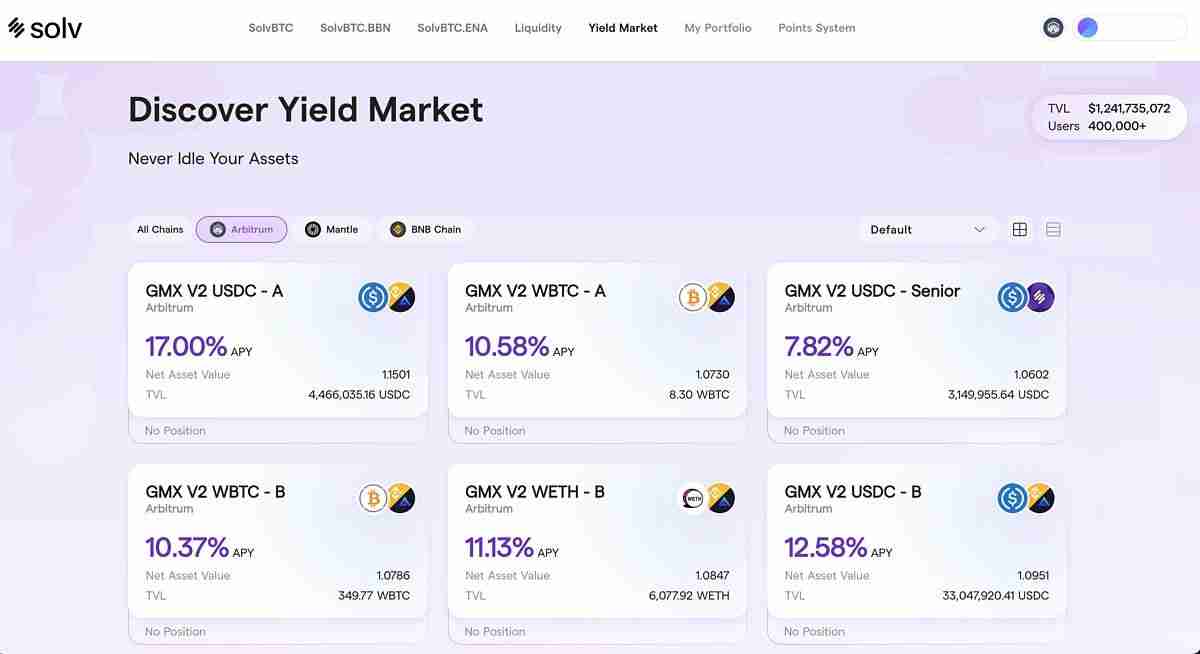Click the Solv logo
This screenshot has height=654, width=1200.
(x=45, y=28)
